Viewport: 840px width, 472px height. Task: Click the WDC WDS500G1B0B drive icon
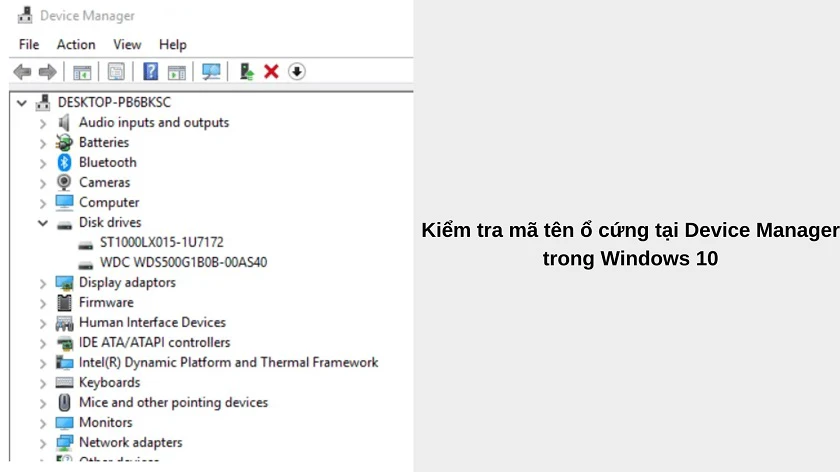86,265
